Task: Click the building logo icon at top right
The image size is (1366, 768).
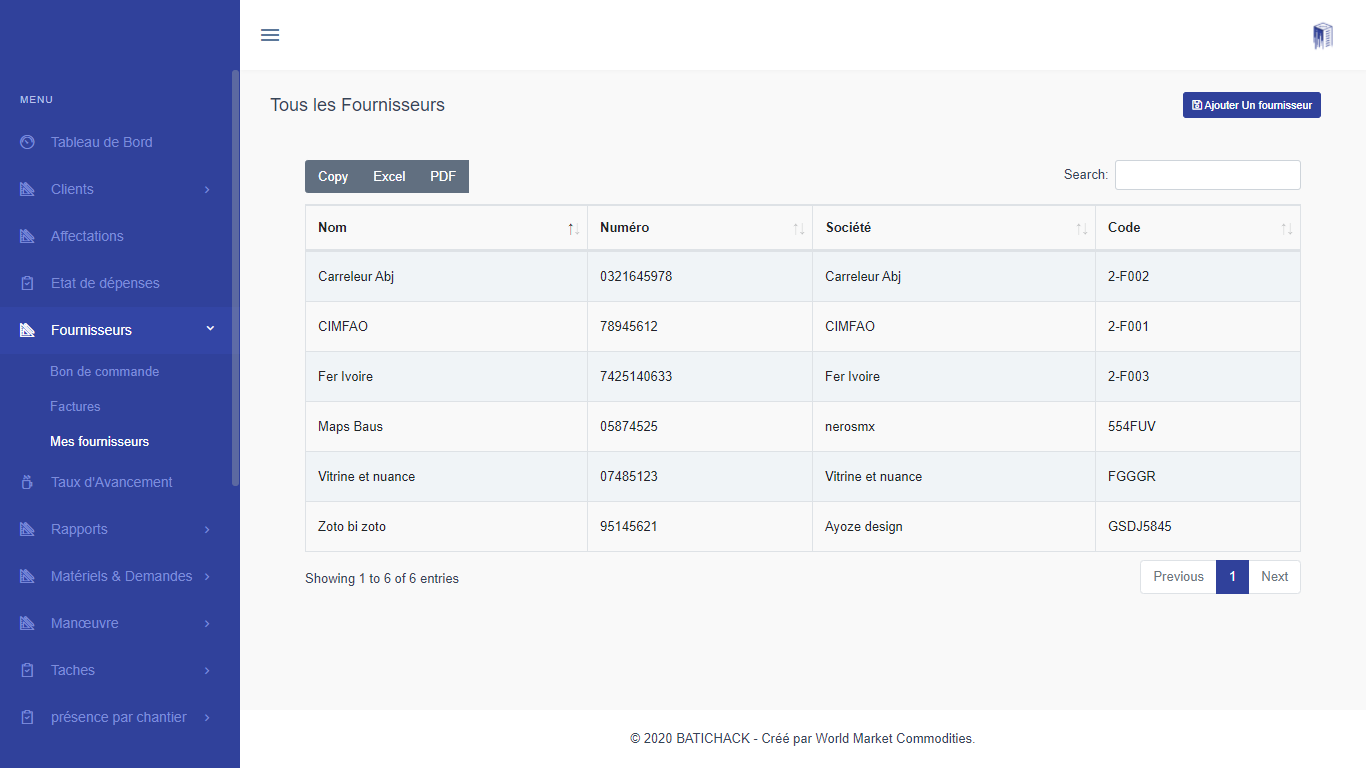Action: [x=1322, y=36]
